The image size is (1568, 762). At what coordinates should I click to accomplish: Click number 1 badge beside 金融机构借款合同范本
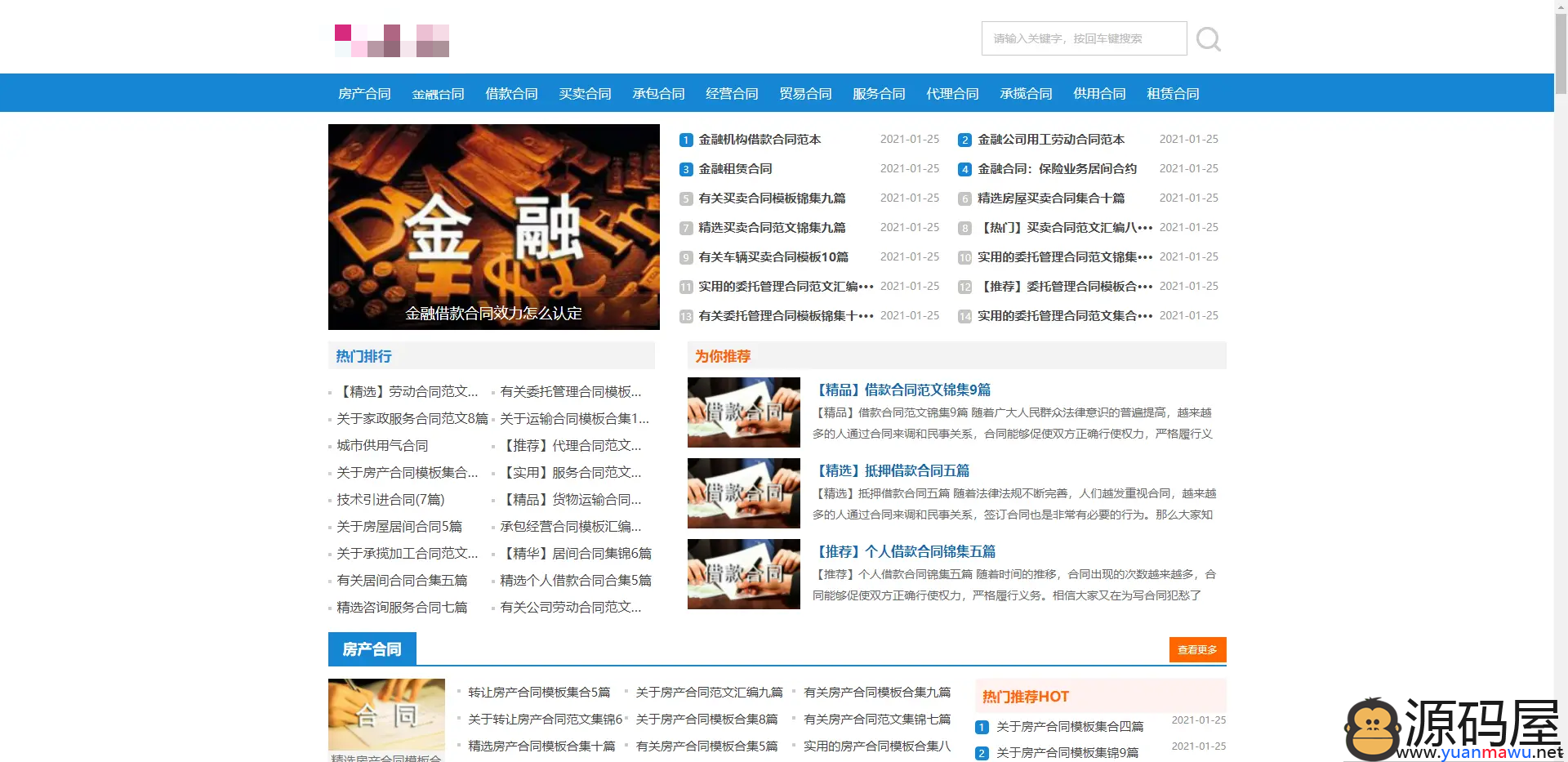686,140
